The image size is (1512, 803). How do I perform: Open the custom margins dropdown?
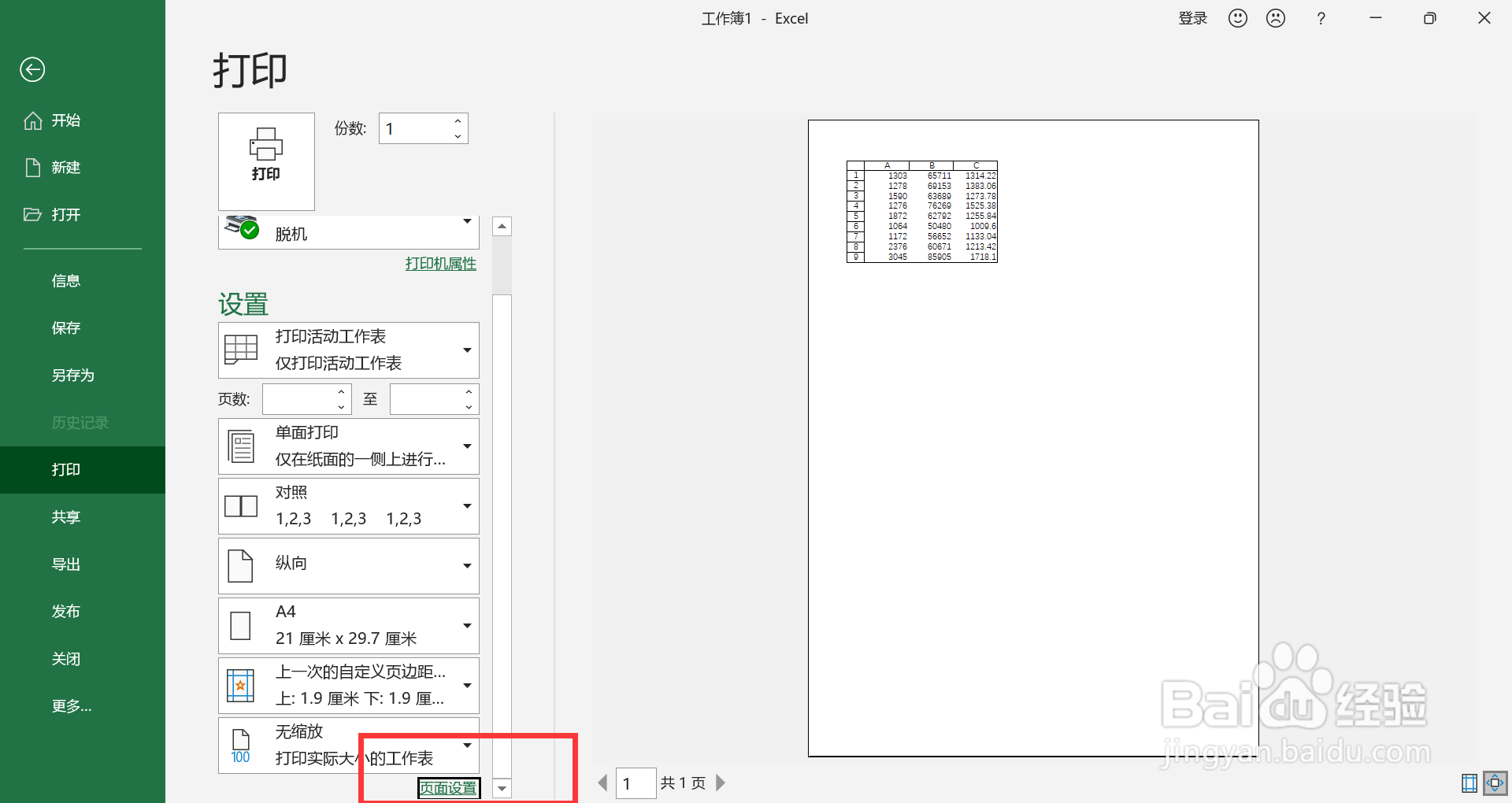point(349,686)
